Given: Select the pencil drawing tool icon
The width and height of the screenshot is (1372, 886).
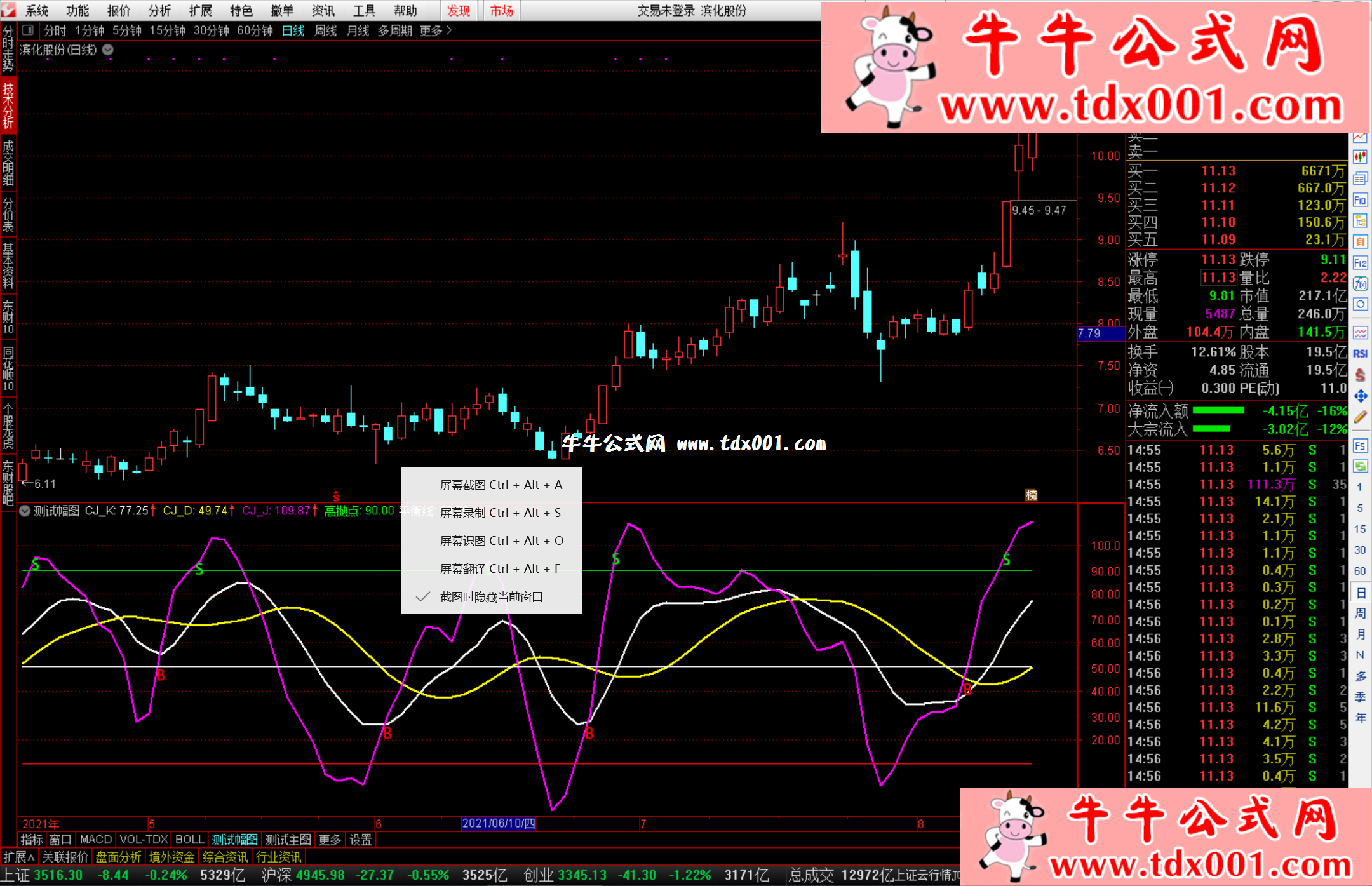Looking at the screenshot, I should point(1360,417).
